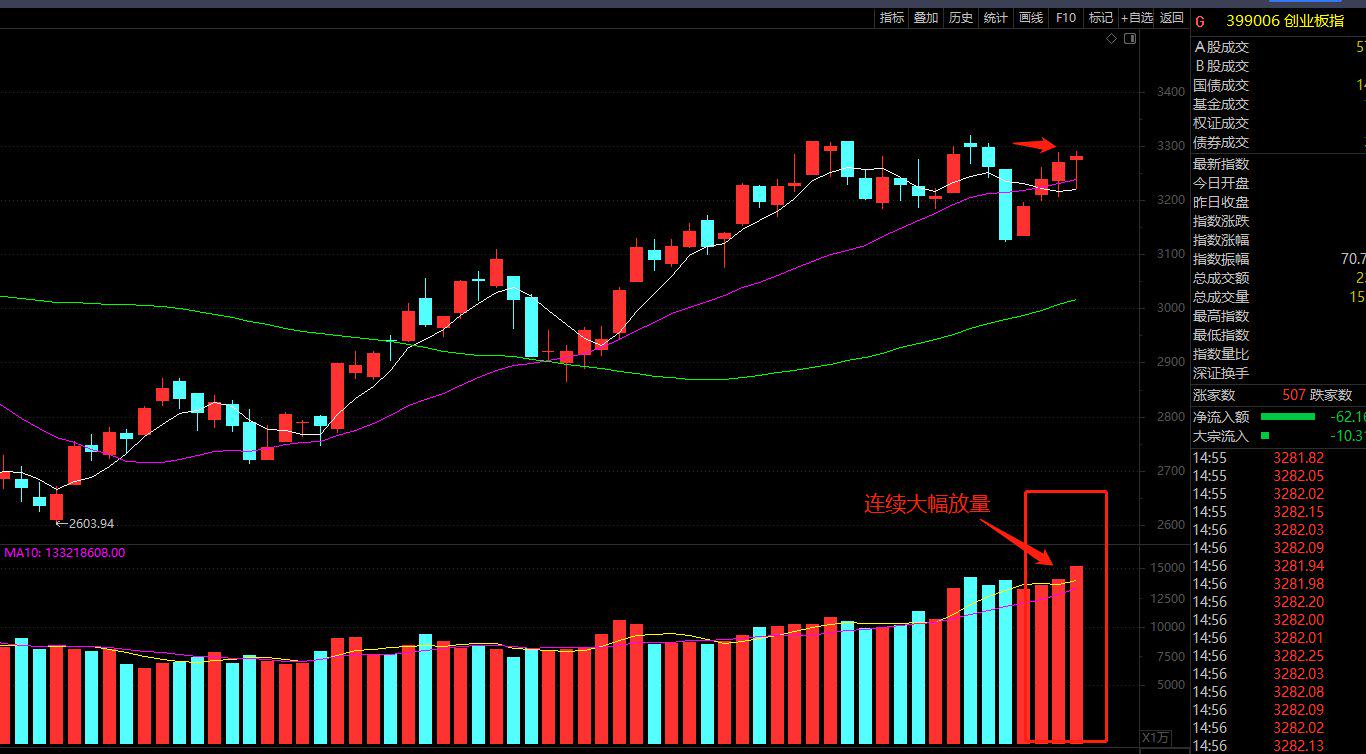
Task: Click the 指数振幅 row
Action: [1278, 259]
